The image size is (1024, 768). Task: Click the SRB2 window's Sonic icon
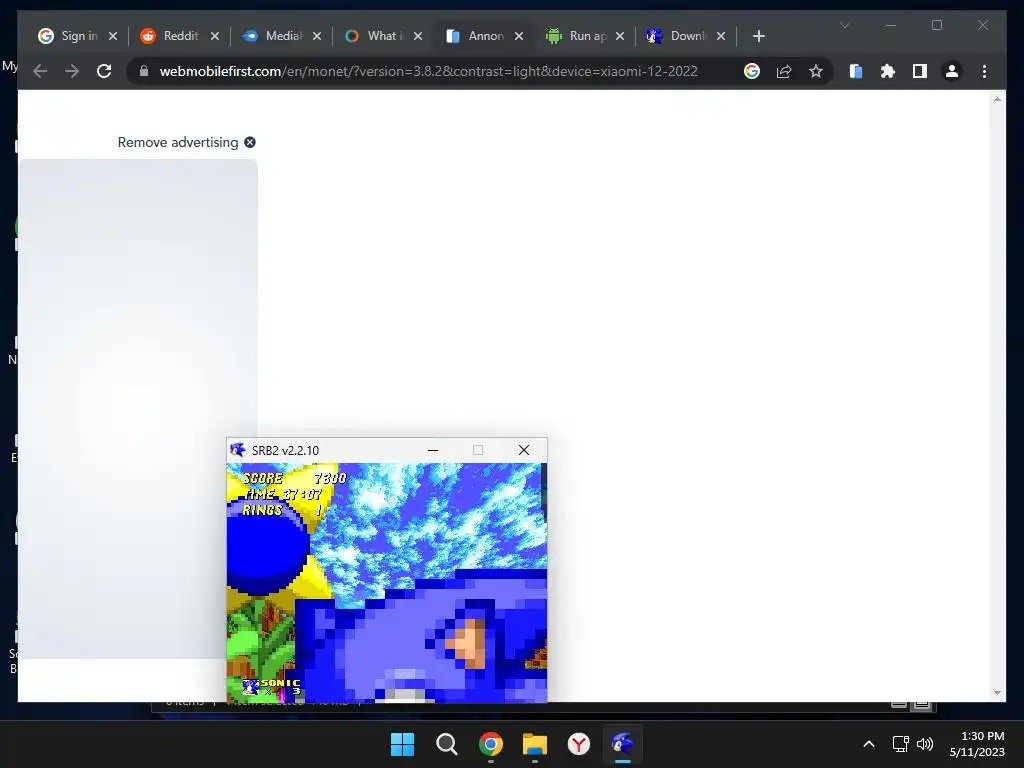coord(238,450)
